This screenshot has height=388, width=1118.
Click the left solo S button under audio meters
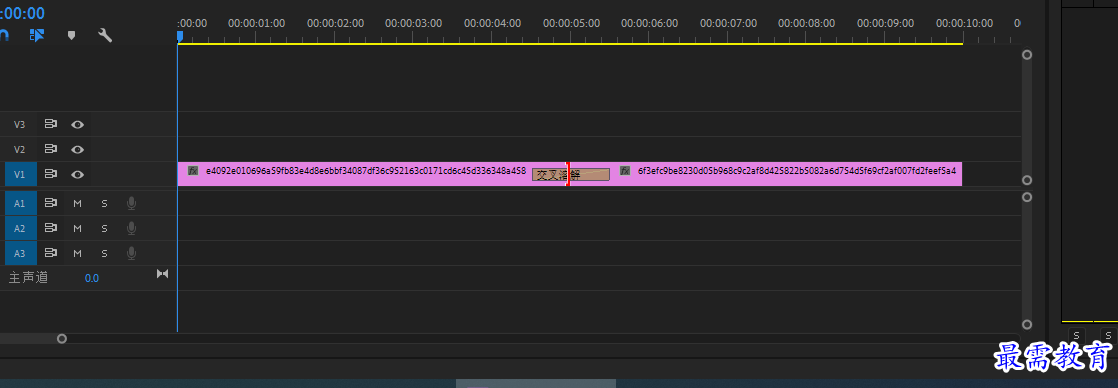point(1077,335)
